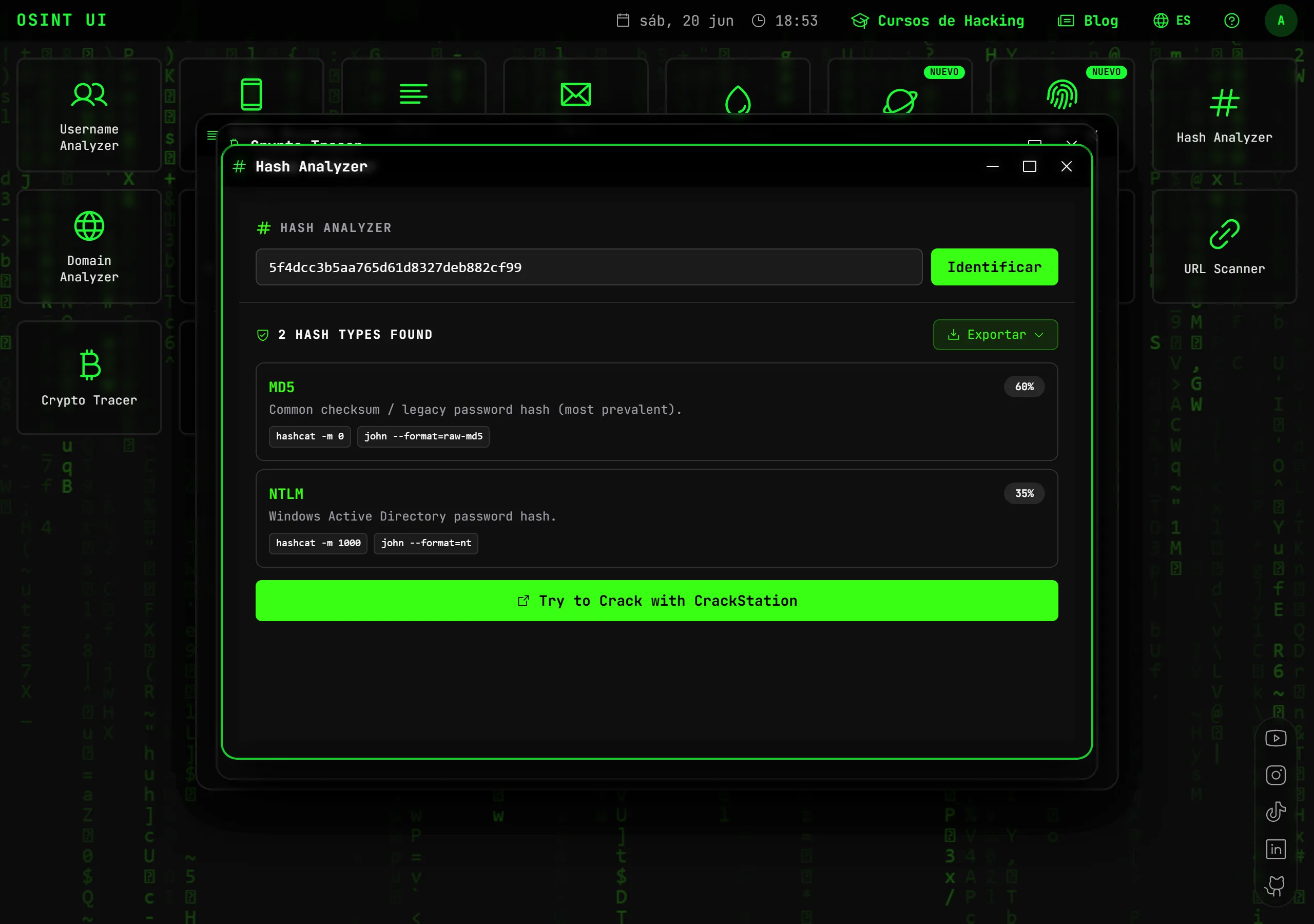Click the Identificar button
Screen dimensions: 1314x924
pyautogui.click(x=994, y=267)
